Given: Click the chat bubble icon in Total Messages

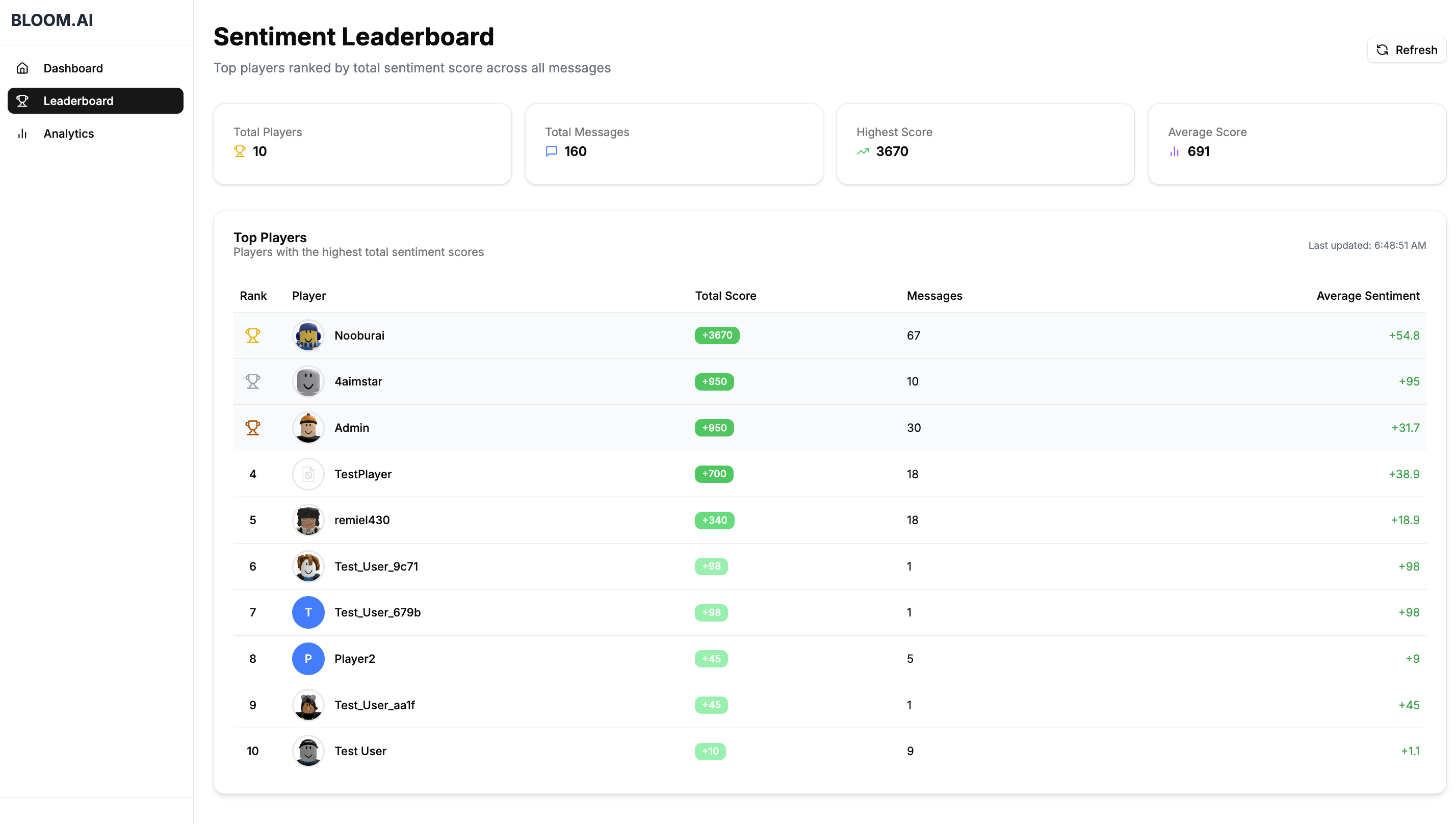Looking at the screenshot, I should click(551, 151).
